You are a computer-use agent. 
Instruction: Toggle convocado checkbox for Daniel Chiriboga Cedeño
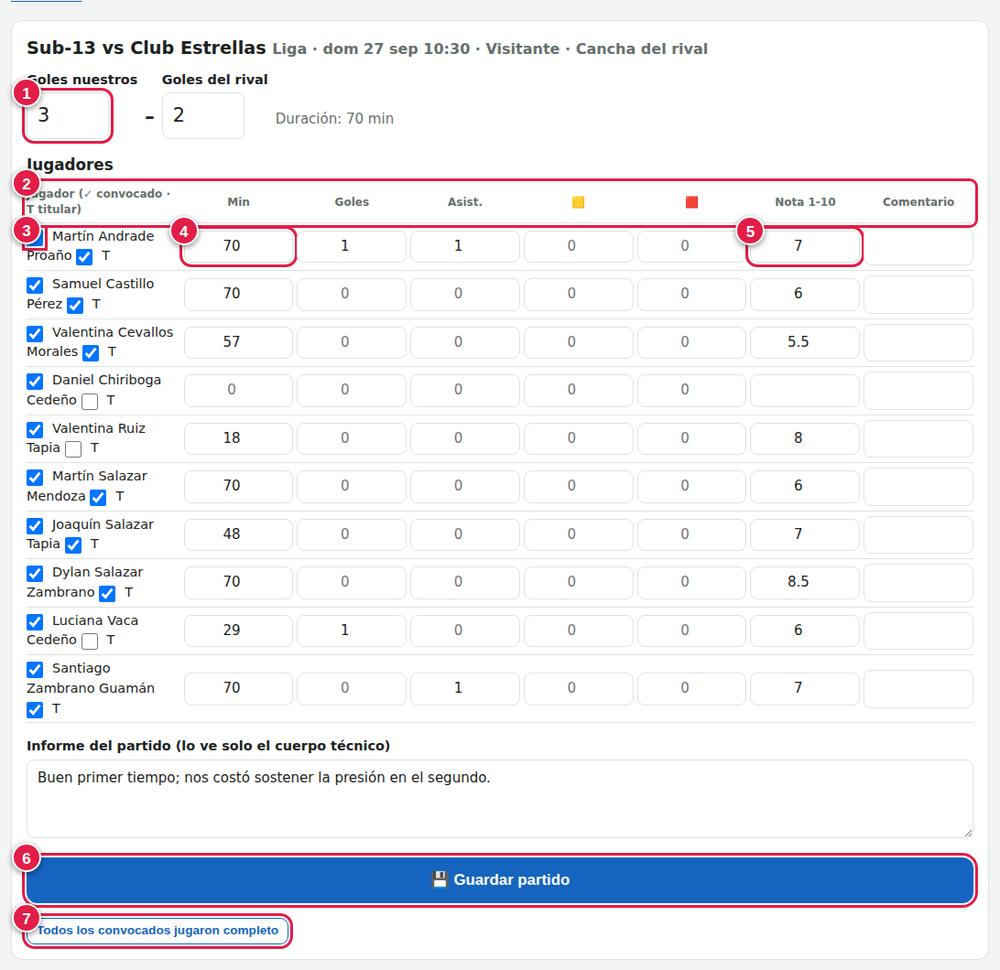click(35, 381)
